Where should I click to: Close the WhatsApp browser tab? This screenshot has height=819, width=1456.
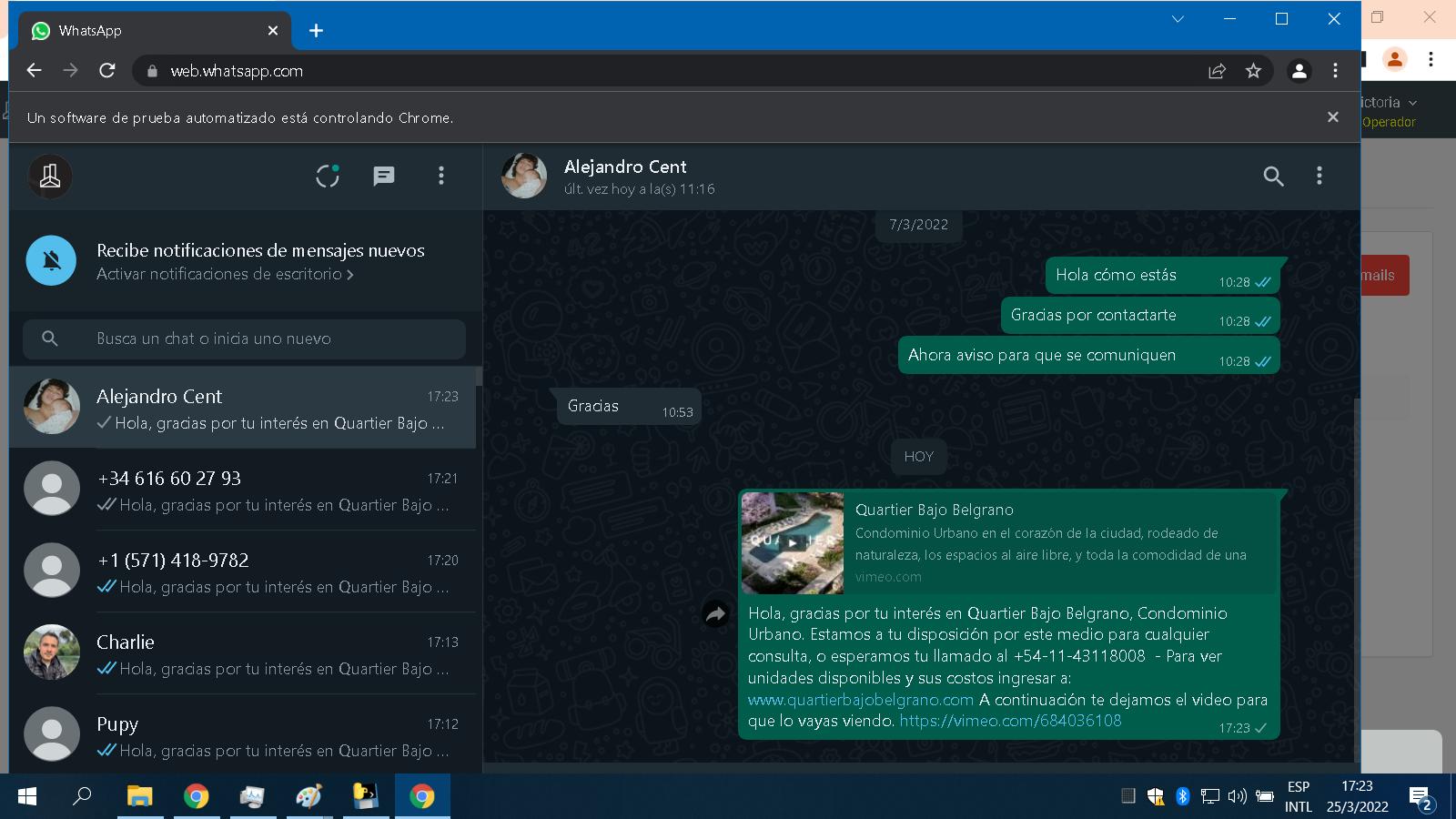[x=273, y=31]
